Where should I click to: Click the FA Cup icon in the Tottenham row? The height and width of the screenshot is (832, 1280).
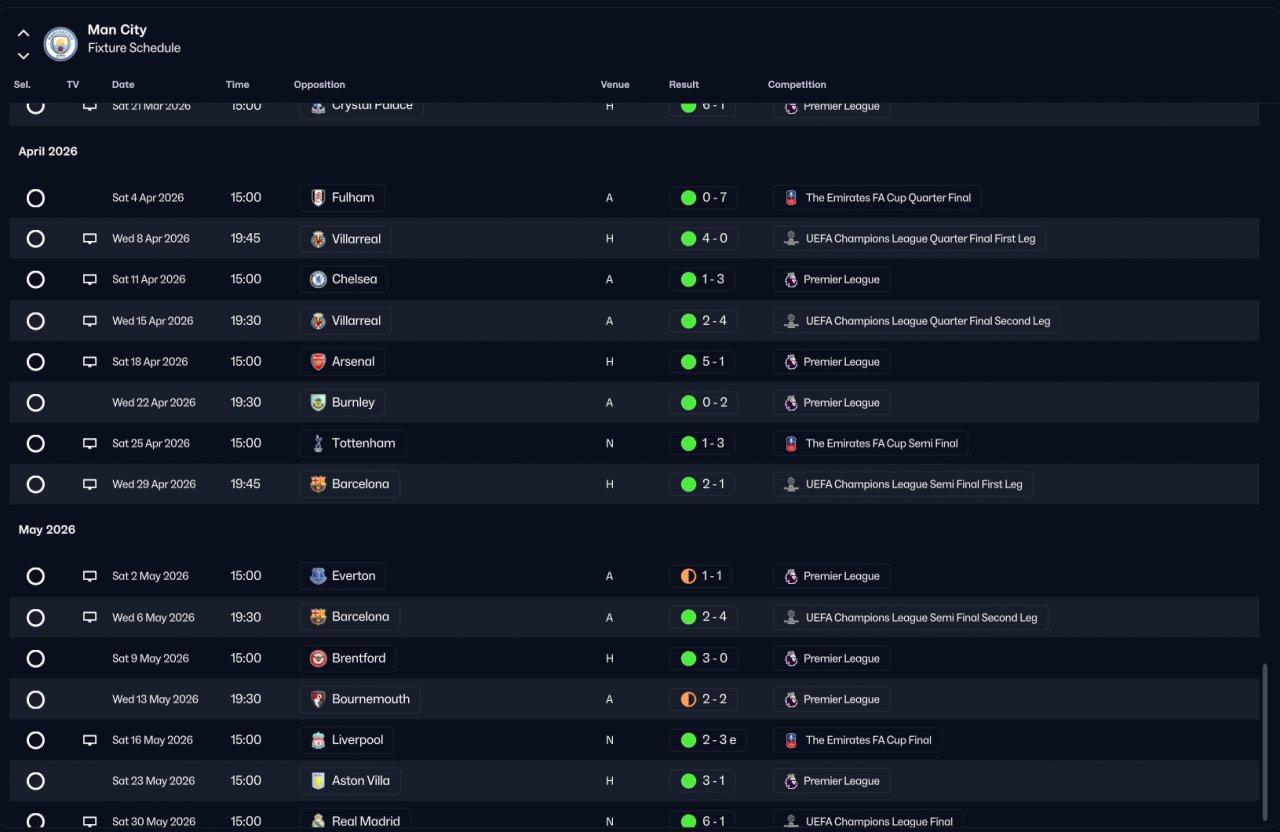(791, 444)
